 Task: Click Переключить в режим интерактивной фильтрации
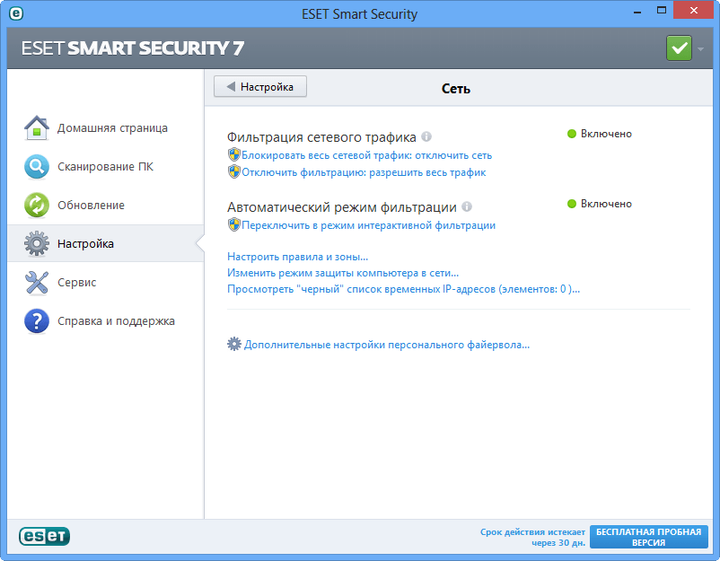369,225
